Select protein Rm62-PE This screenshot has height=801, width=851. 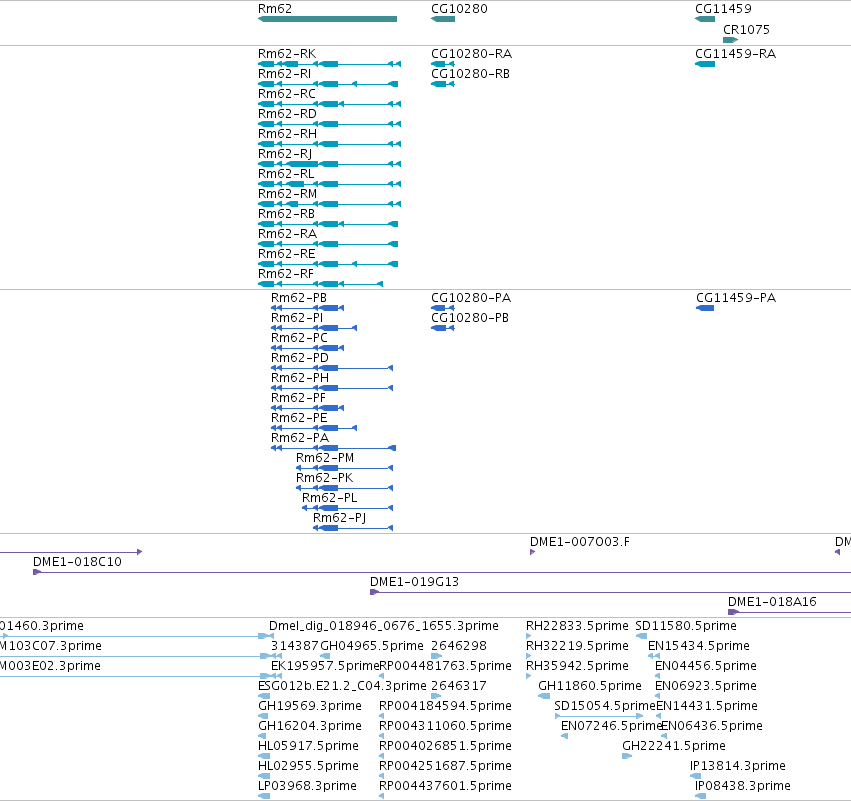(314, 428)
